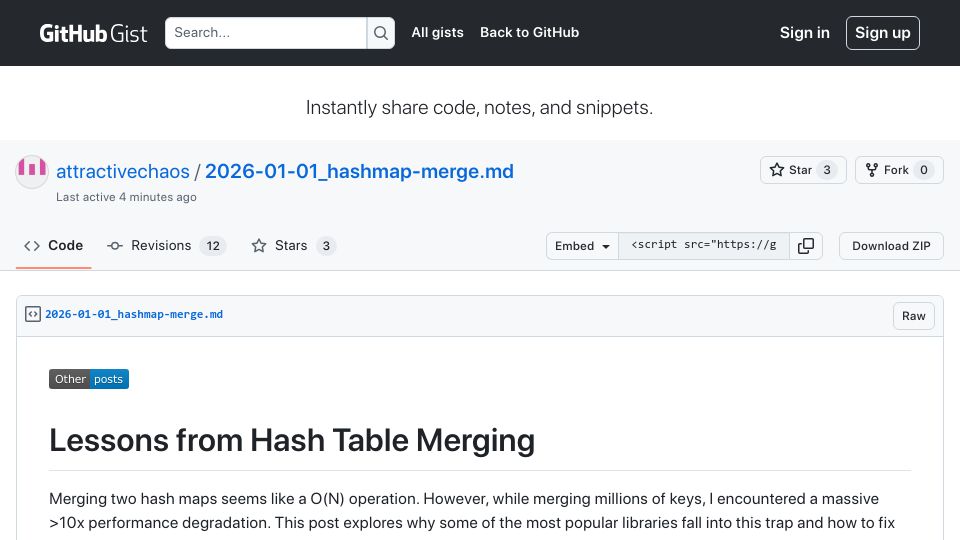Image resolution: width=960 pixels, height=540 pixels.
Task: Select the embed script URL field
Action: pyautogui.click(x=704, y=246)
